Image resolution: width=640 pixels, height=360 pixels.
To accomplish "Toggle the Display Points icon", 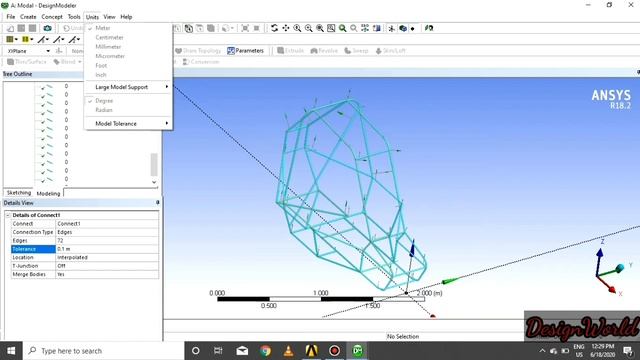I will [x=413, y=29].
